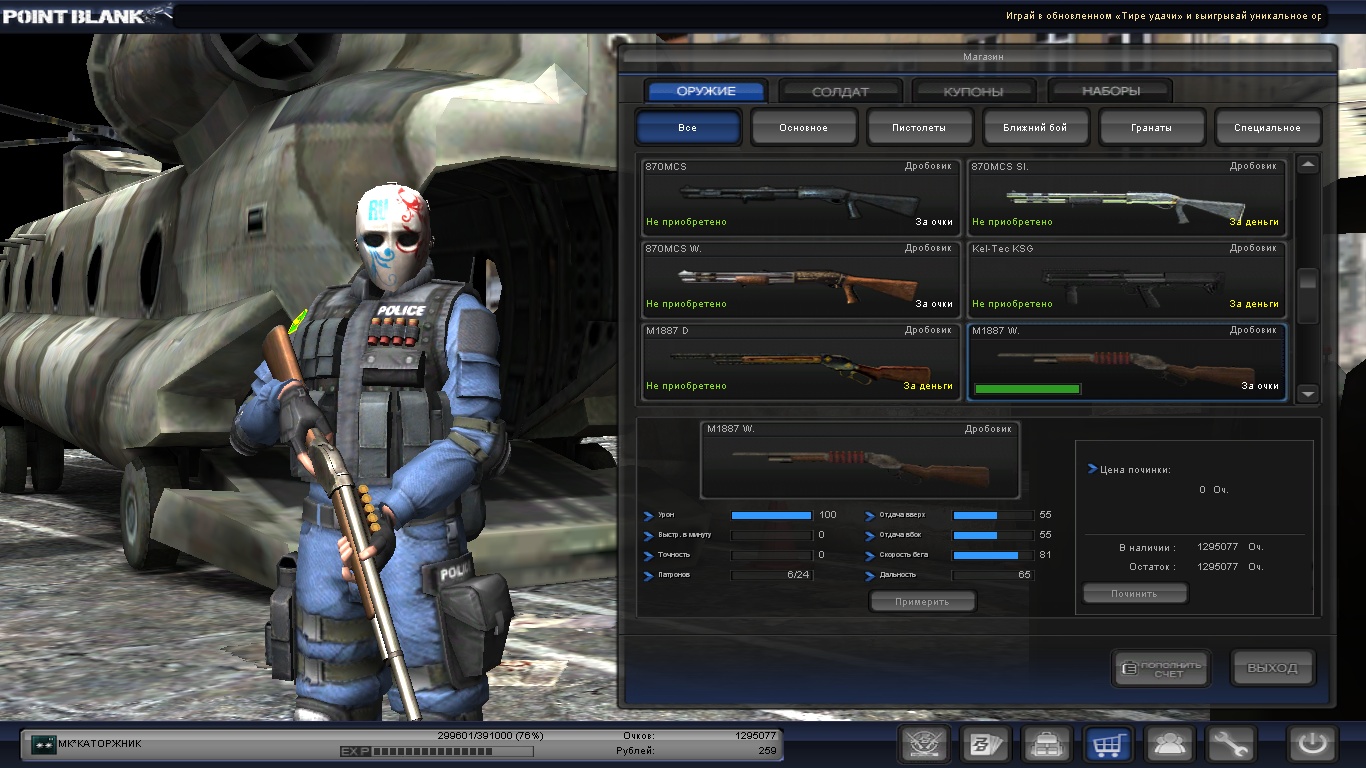
Task: Click the power exit icon
Action: tap(1313, 744)
